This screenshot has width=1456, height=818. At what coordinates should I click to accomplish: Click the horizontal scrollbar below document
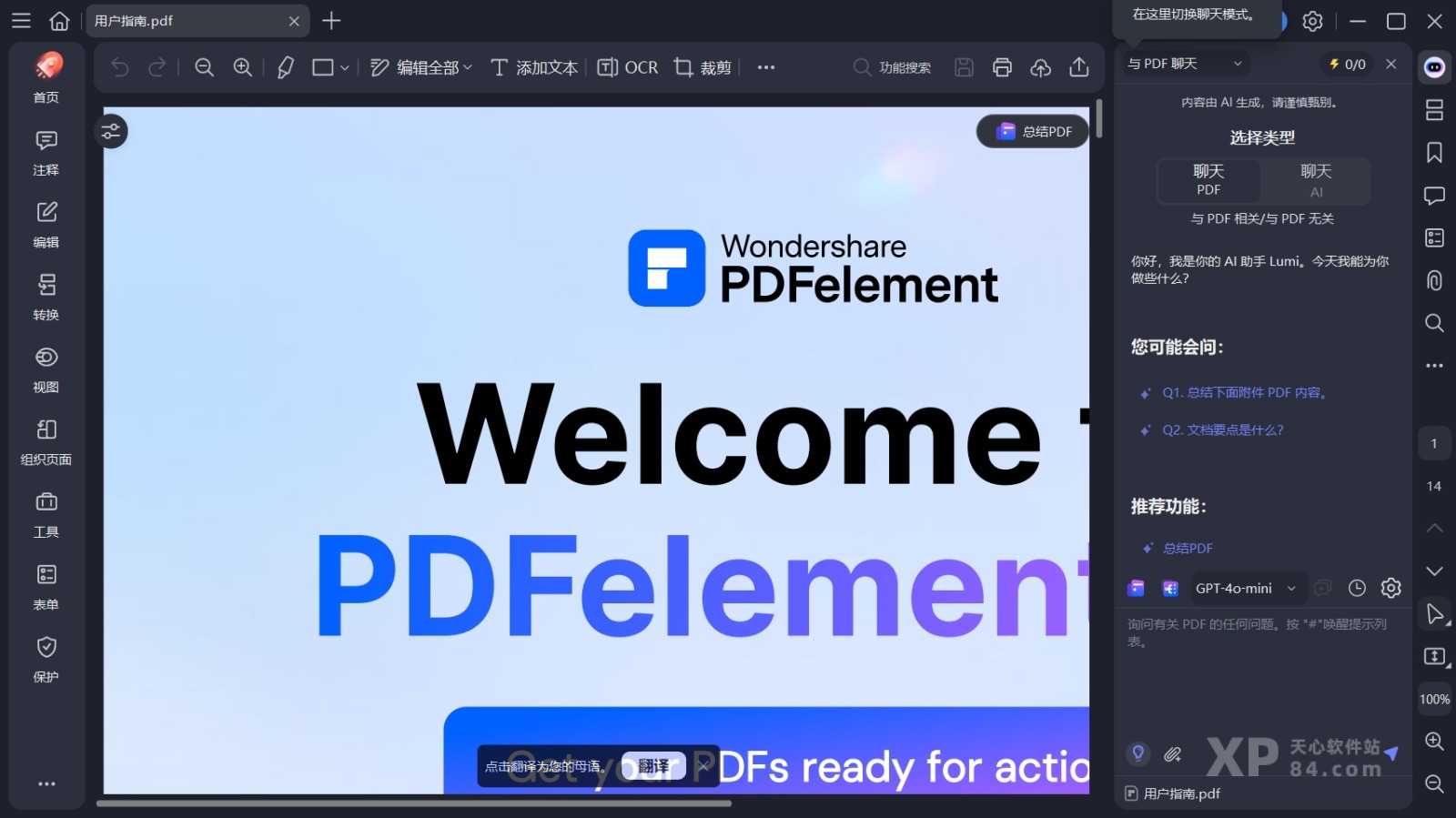coord(414,803)
